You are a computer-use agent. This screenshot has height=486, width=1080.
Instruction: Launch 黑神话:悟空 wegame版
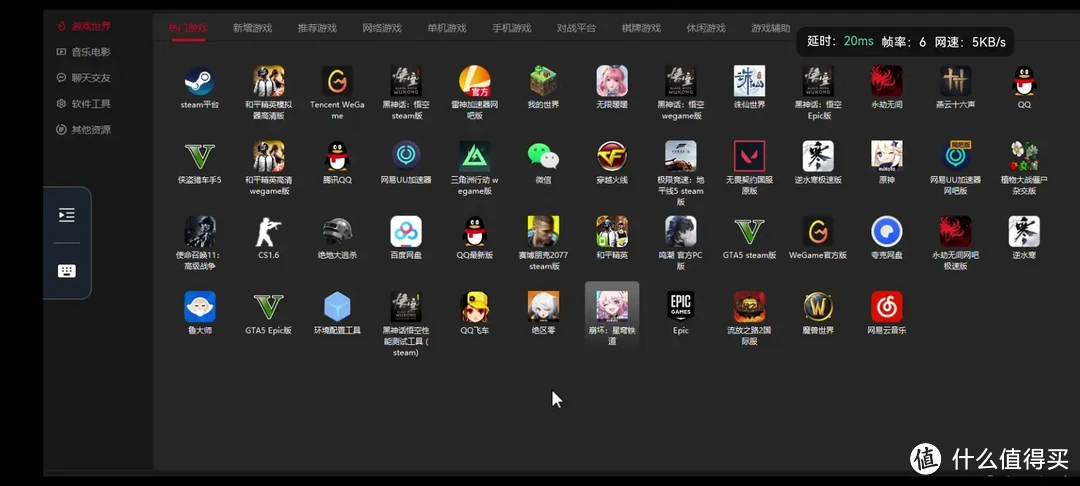coord(681,81)
